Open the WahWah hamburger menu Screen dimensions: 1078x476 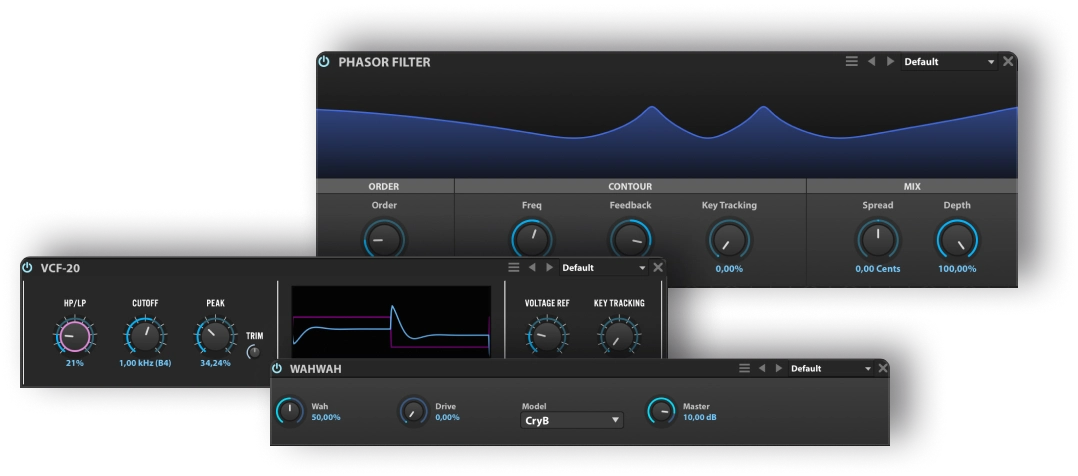coord(744,368)
